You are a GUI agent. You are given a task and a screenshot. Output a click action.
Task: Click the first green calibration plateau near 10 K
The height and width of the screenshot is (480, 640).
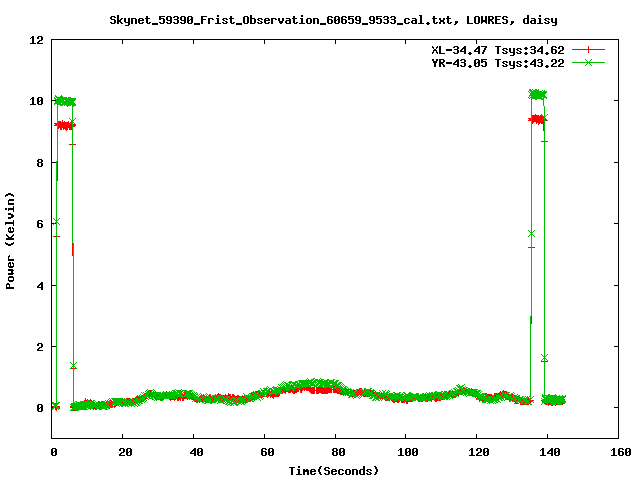(x=65, y=101)
